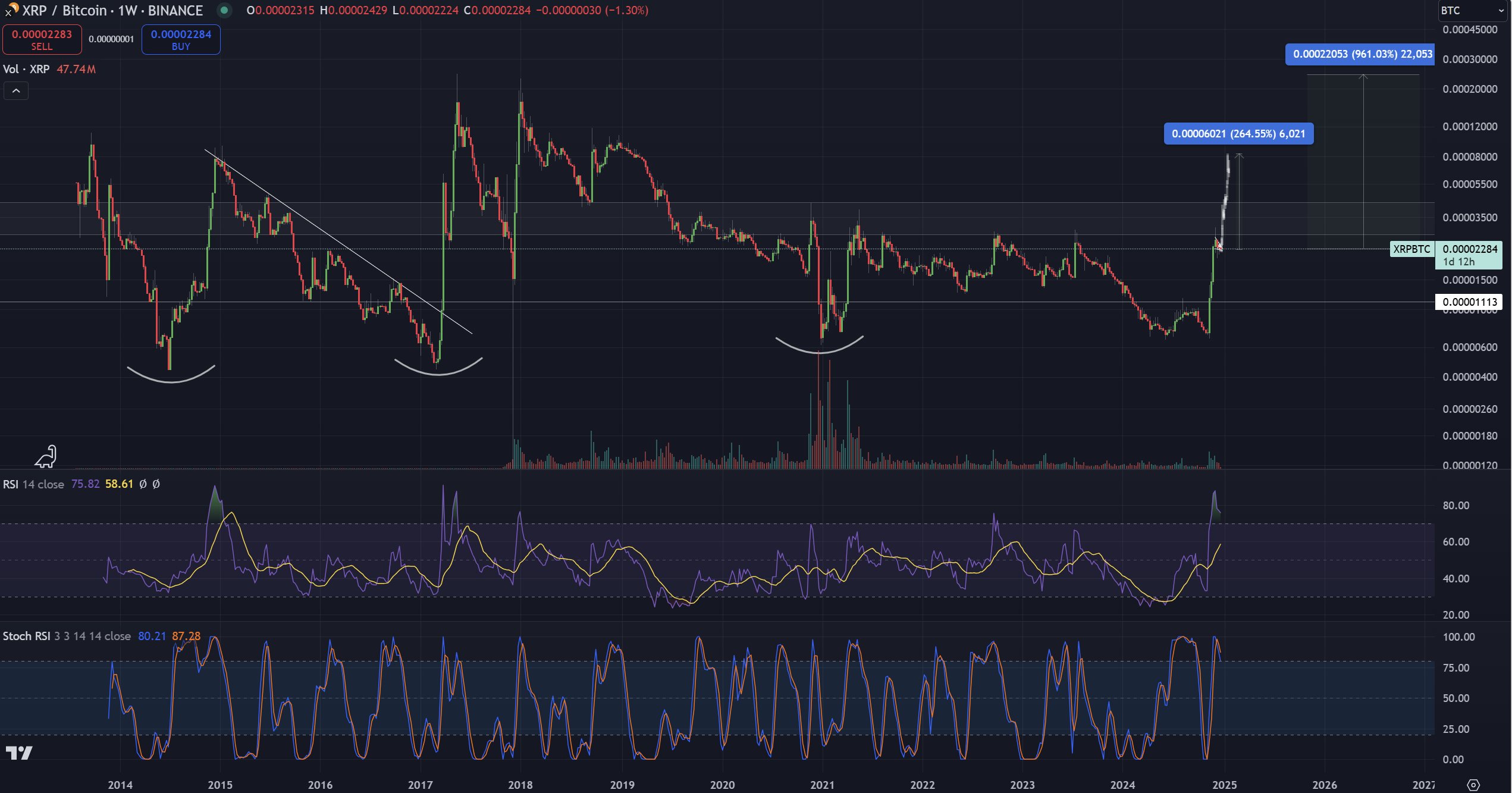Click the 0.00001113 horizontal line label
The image size is (1512, 793).
pyautogui.click(x=1469, y=302)
